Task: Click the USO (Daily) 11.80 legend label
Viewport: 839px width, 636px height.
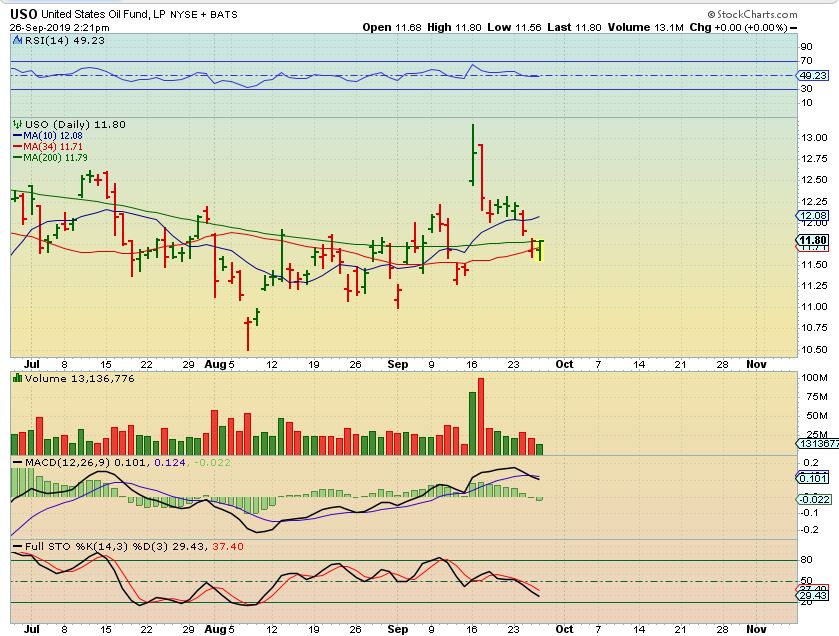Action: 75,124
